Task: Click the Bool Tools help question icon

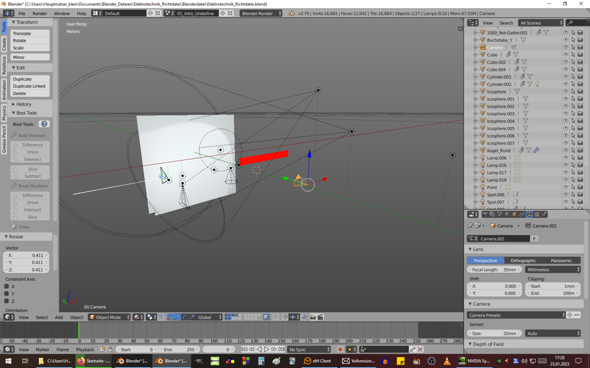Action: click(x=44, y=124)
